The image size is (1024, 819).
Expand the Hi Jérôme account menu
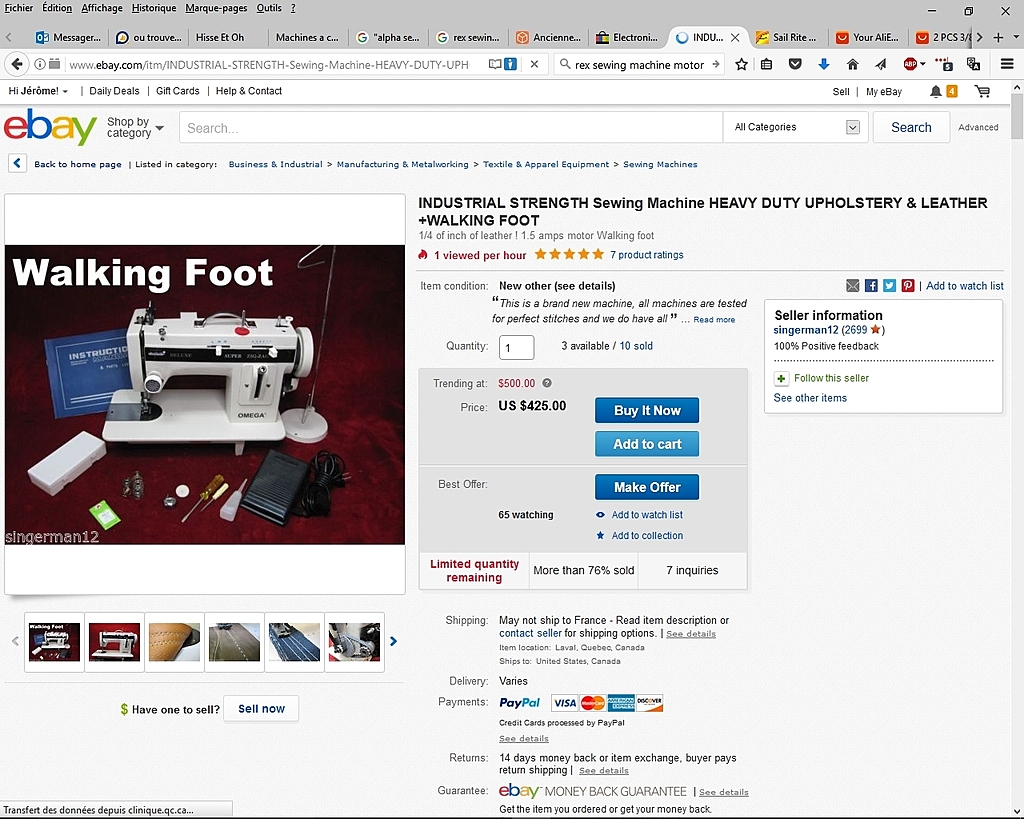(x=38, y=91)
